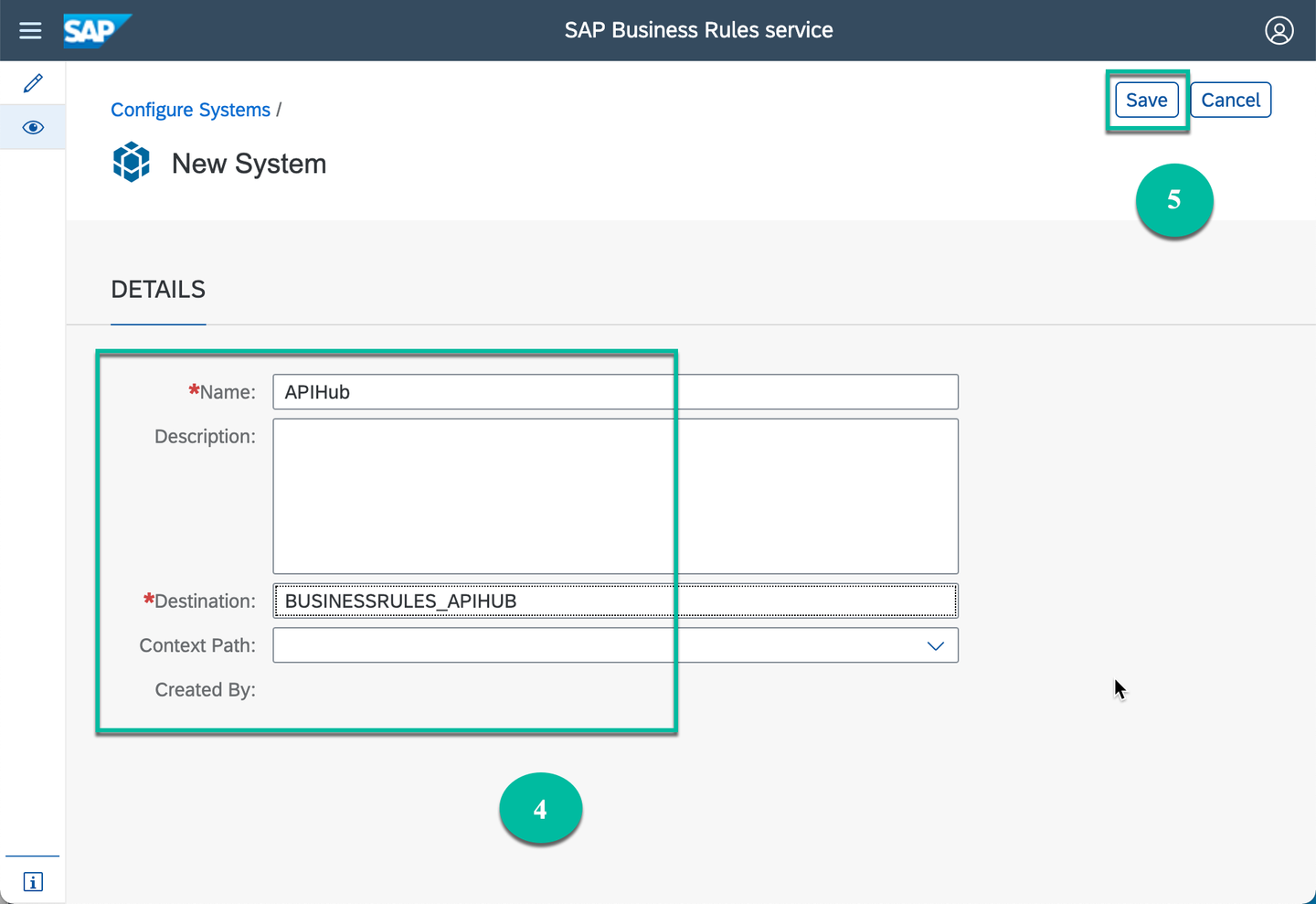The image size is (1316, 904).
Task: Click the Context Path label
Action: [x=197, y=645]
